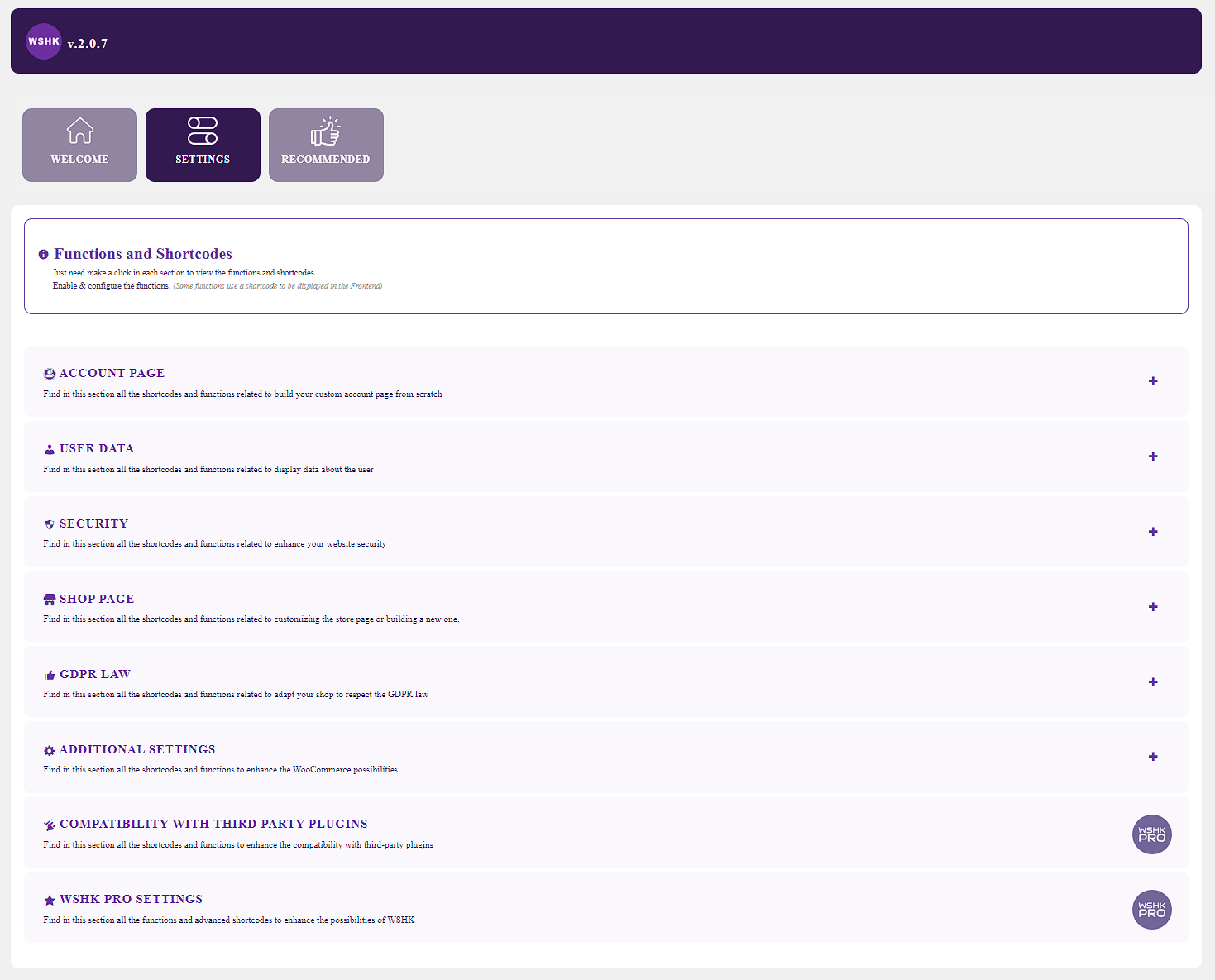Click the SECURITY heading
The image size is (1215, 980).
click(93, 524)
